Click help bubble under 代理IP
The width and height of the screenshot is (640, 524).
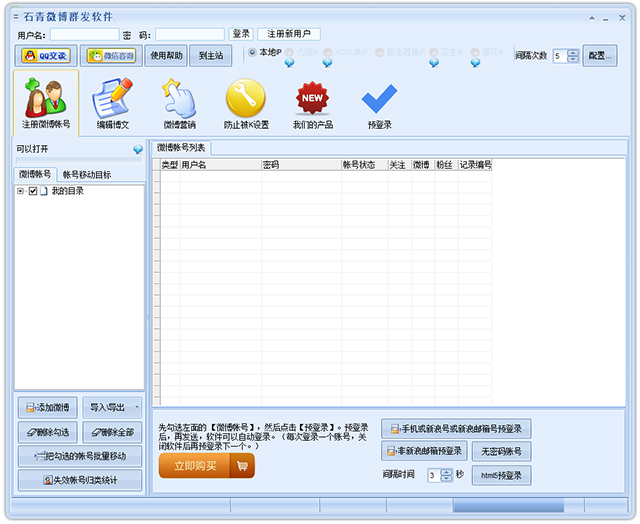pos(289,62)
